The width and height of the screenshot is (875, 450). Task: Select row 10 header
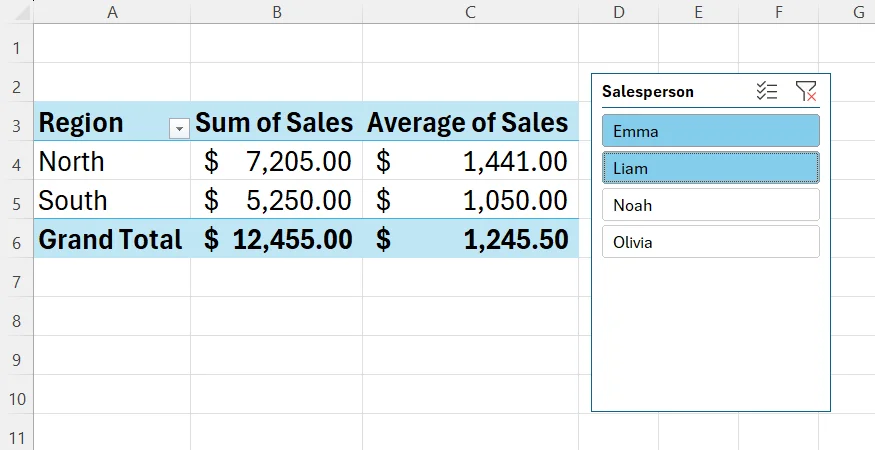pos(17,394)
